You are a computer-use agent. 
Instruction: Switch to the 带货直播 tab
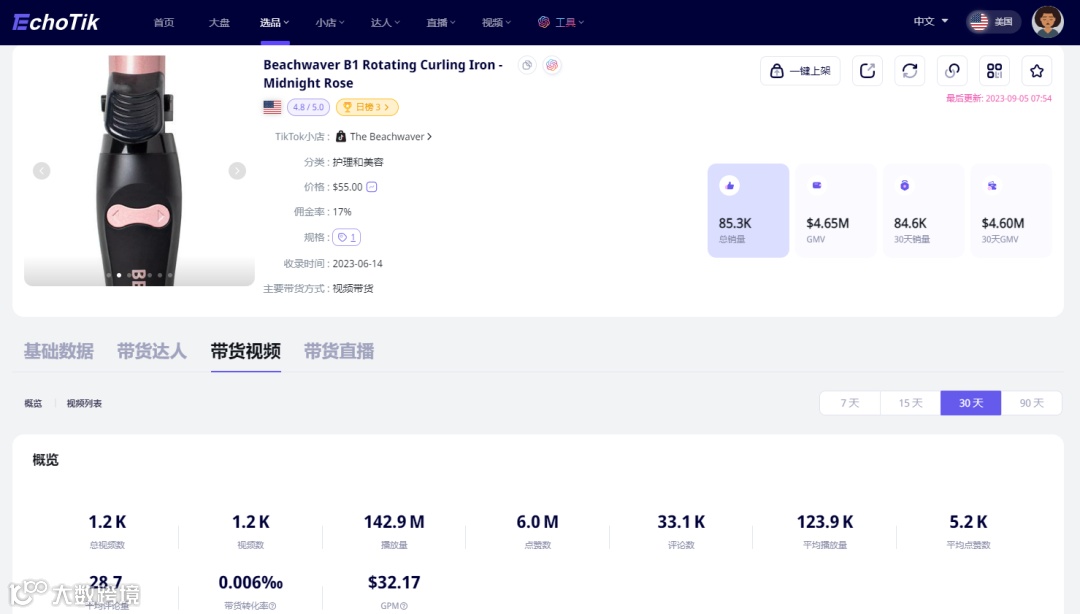339,351
